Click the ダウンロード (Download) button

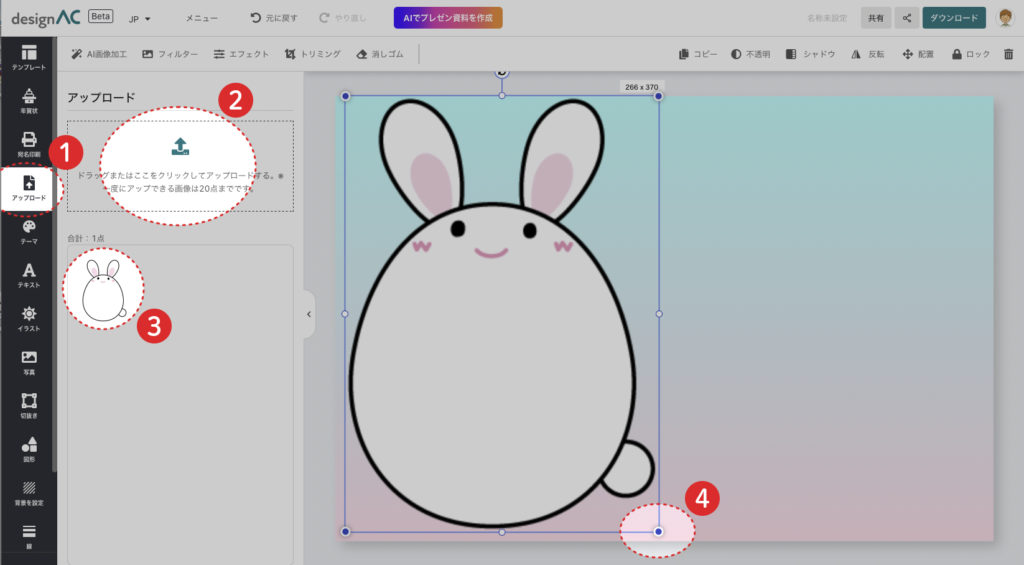pos(953,18)
